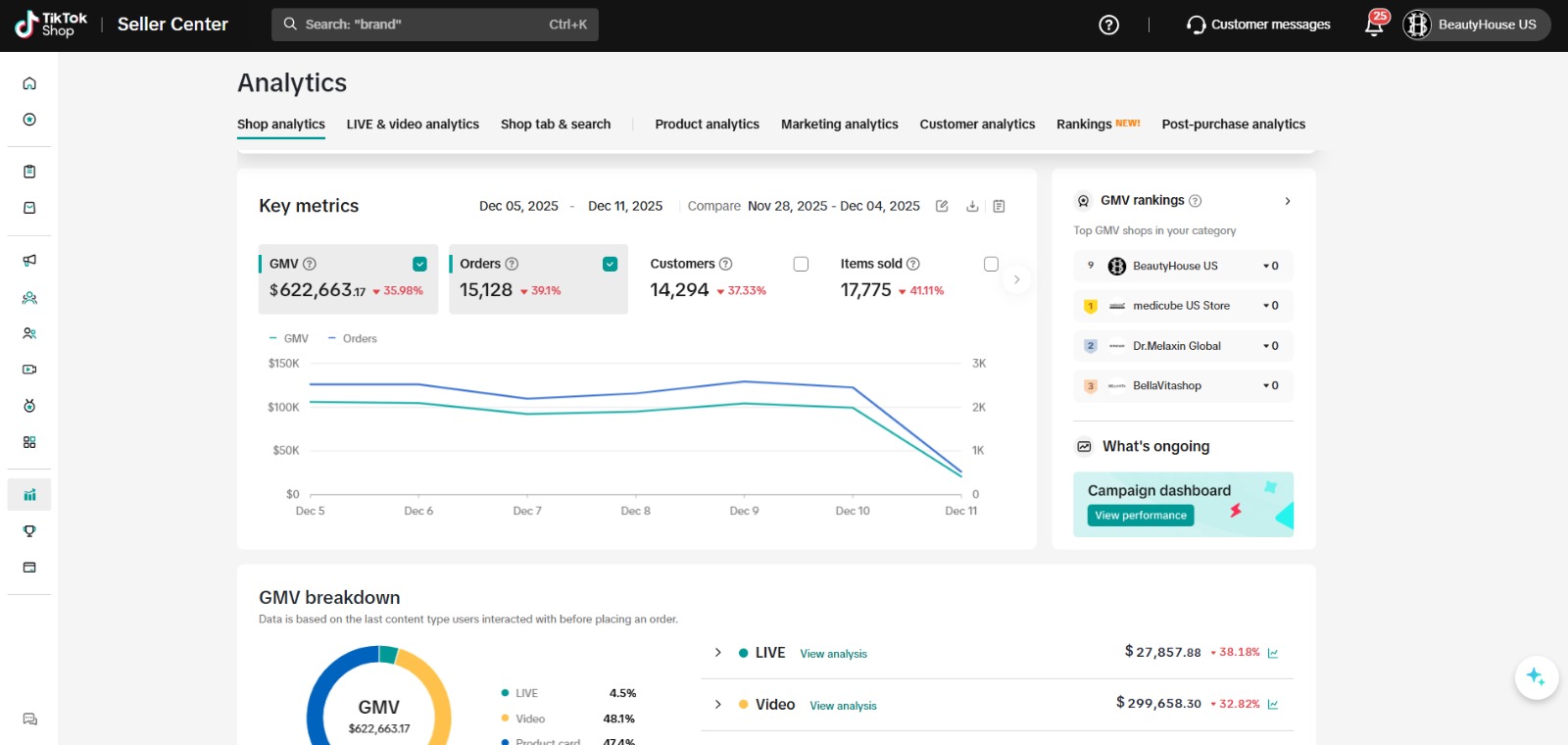Click View analysis for Video
The image size is (1568, 745).
coord(843,706)
